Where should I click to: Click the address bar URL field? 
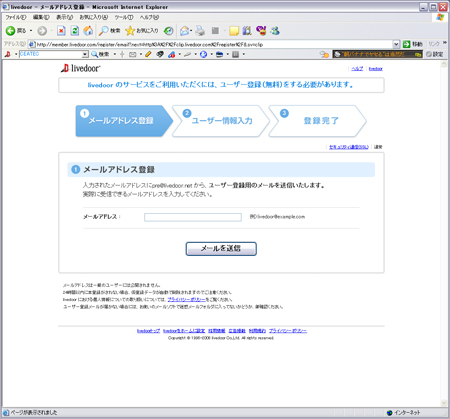coord(210,44)
